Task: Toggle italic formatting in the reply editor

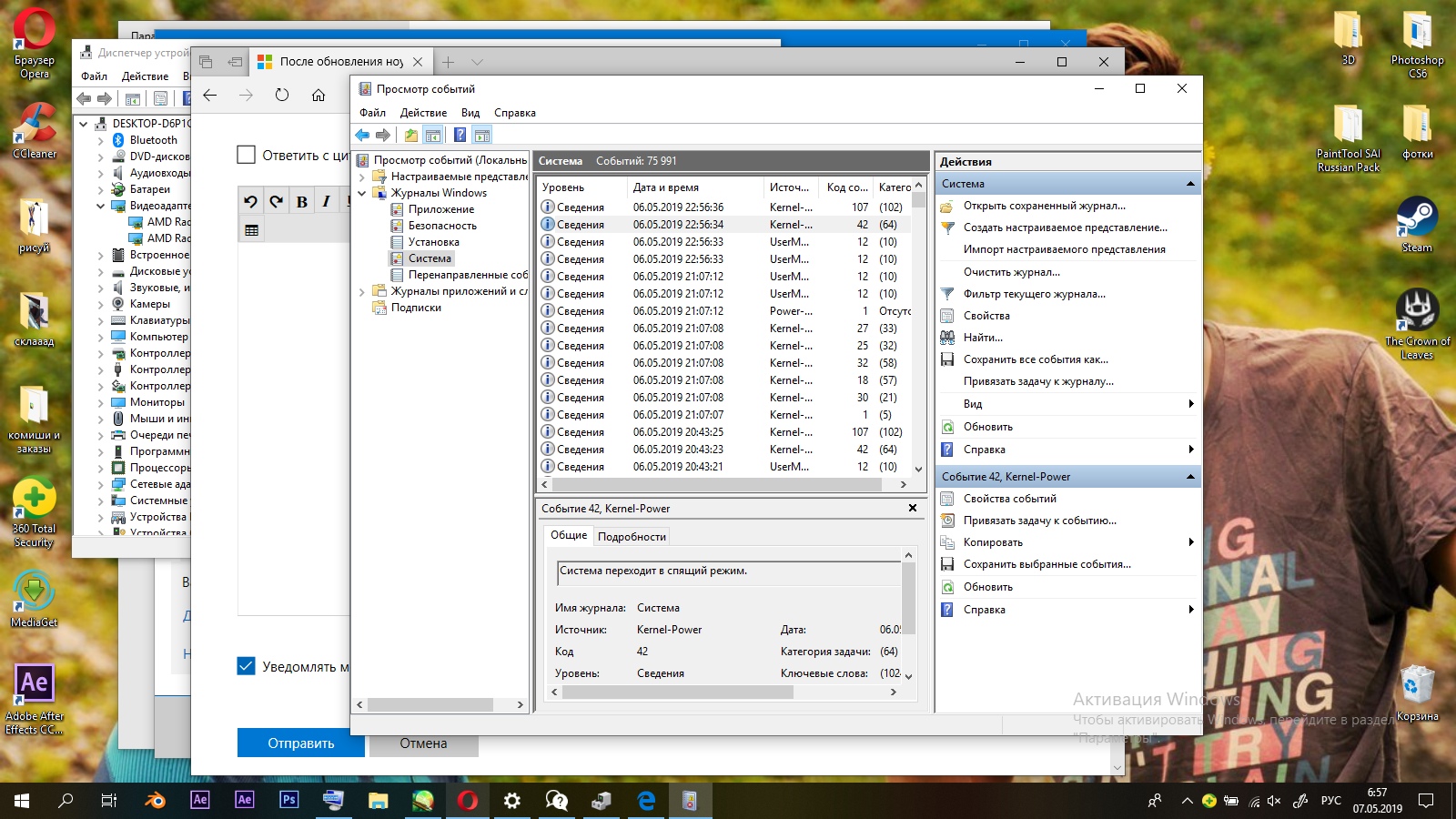Action: pyautogui.click(x=326, y=202)
